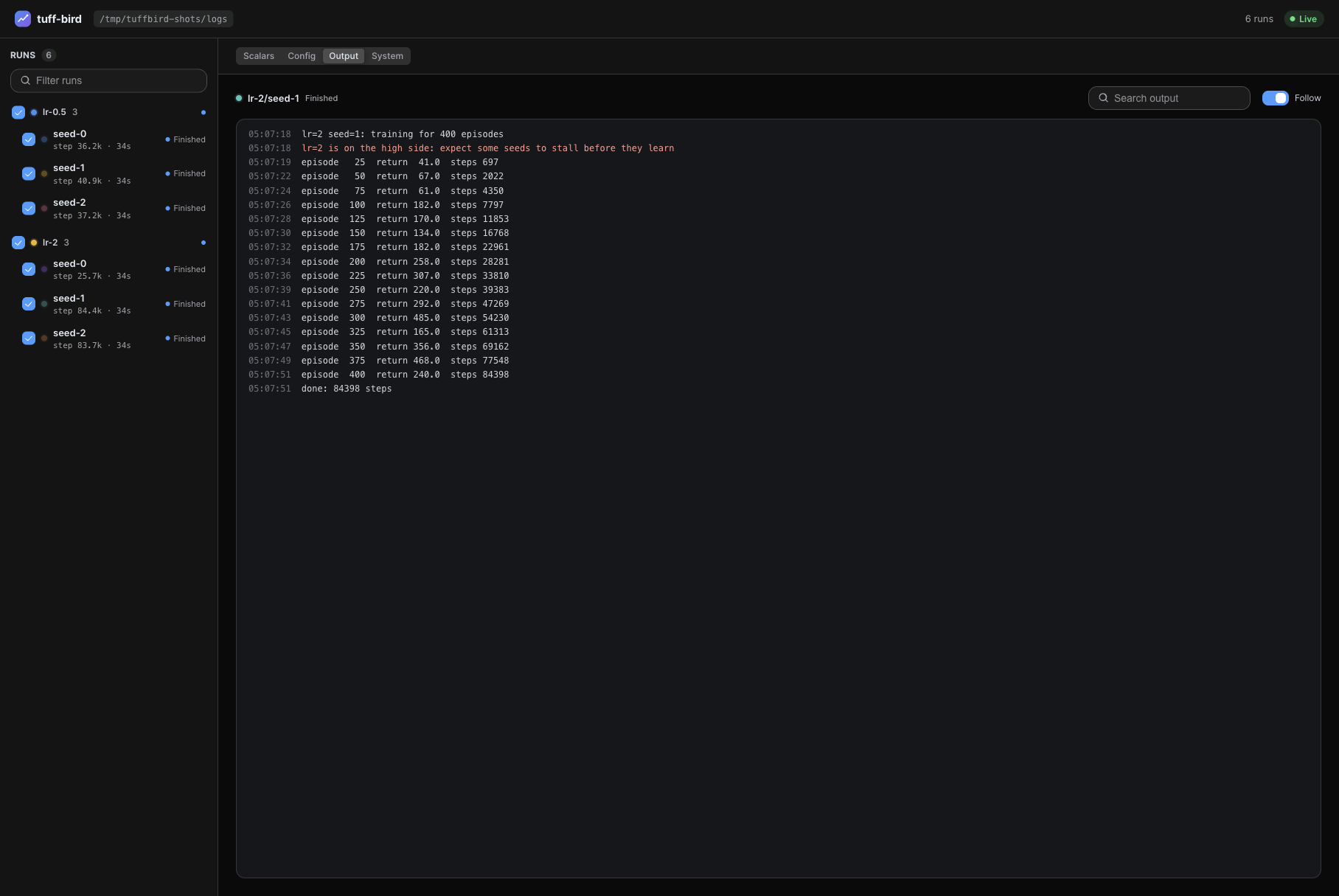This screenshot has height=896, width=1339.
Task: Uncheck the seed-1 step 84.4k run
Action: point(29,304)
